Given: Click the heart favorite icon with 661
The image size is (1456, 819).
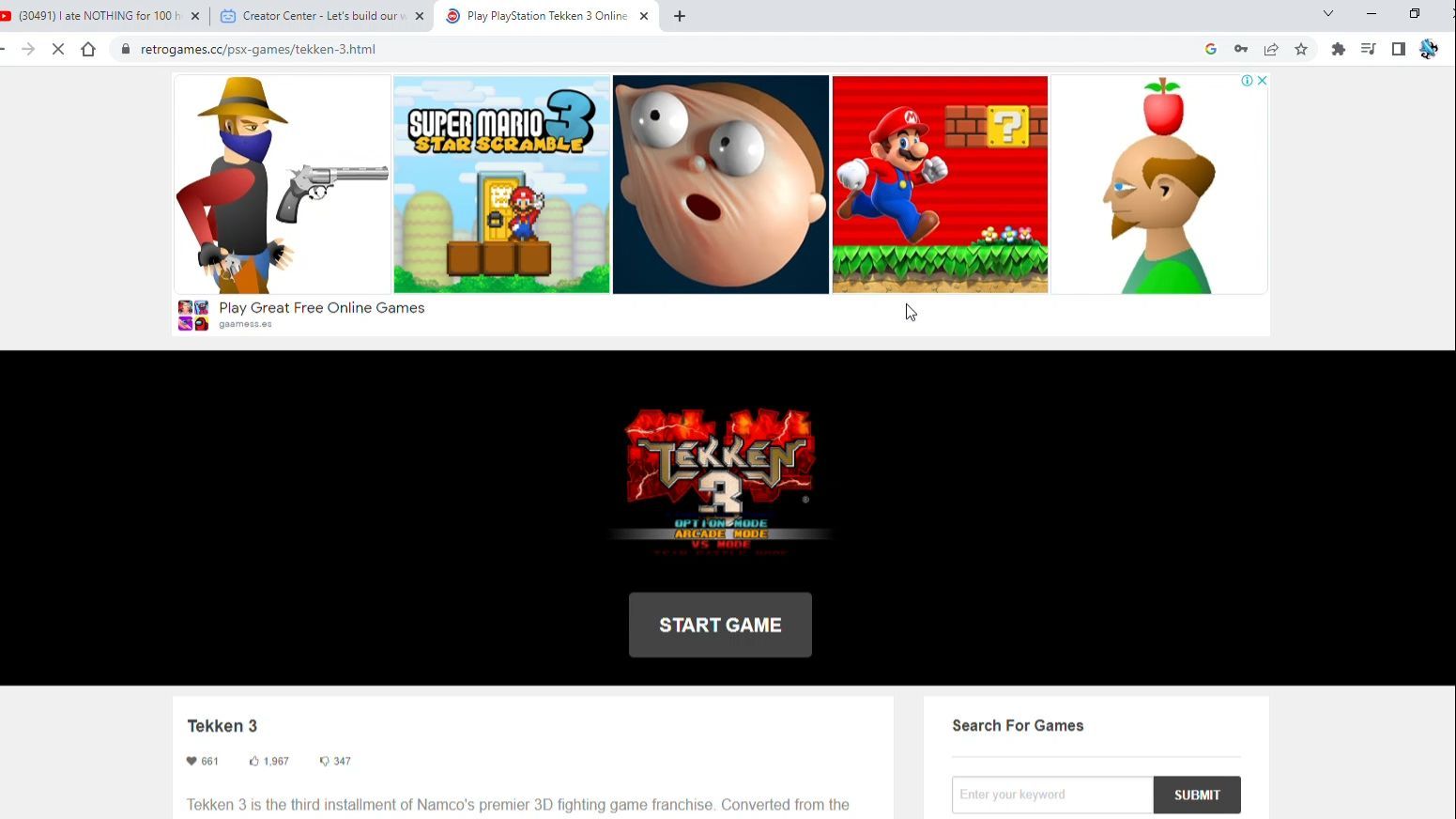Looking at the screenshot, I should point(192,762).
